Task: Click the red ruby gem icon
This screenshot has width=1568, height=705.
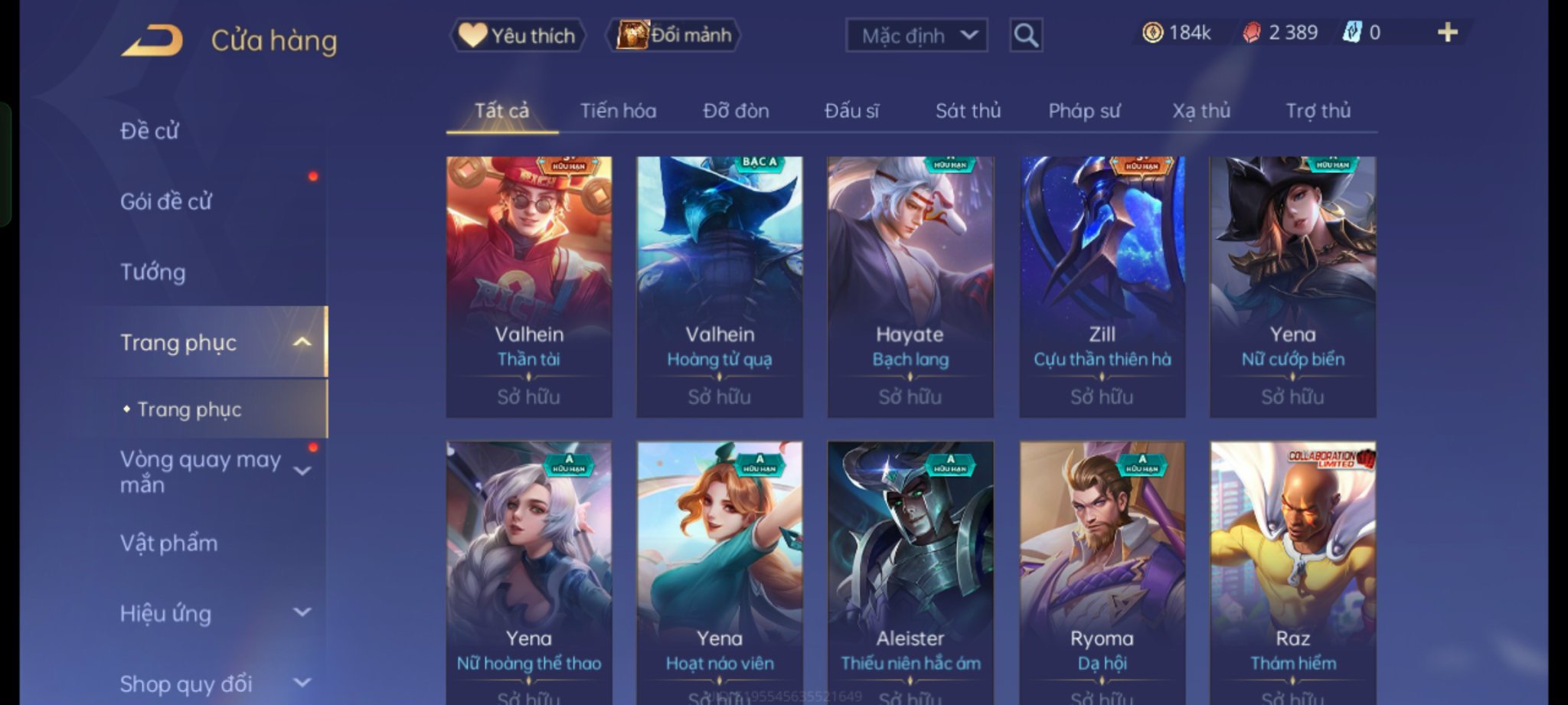Action: click(x=1252, y=32)
